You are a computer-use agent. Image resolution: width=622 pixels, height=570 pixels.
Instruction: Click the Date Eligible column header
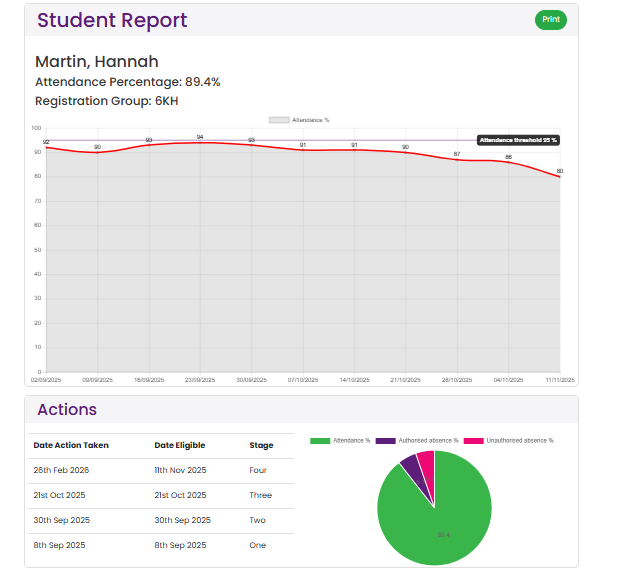(x=180, y=445)
